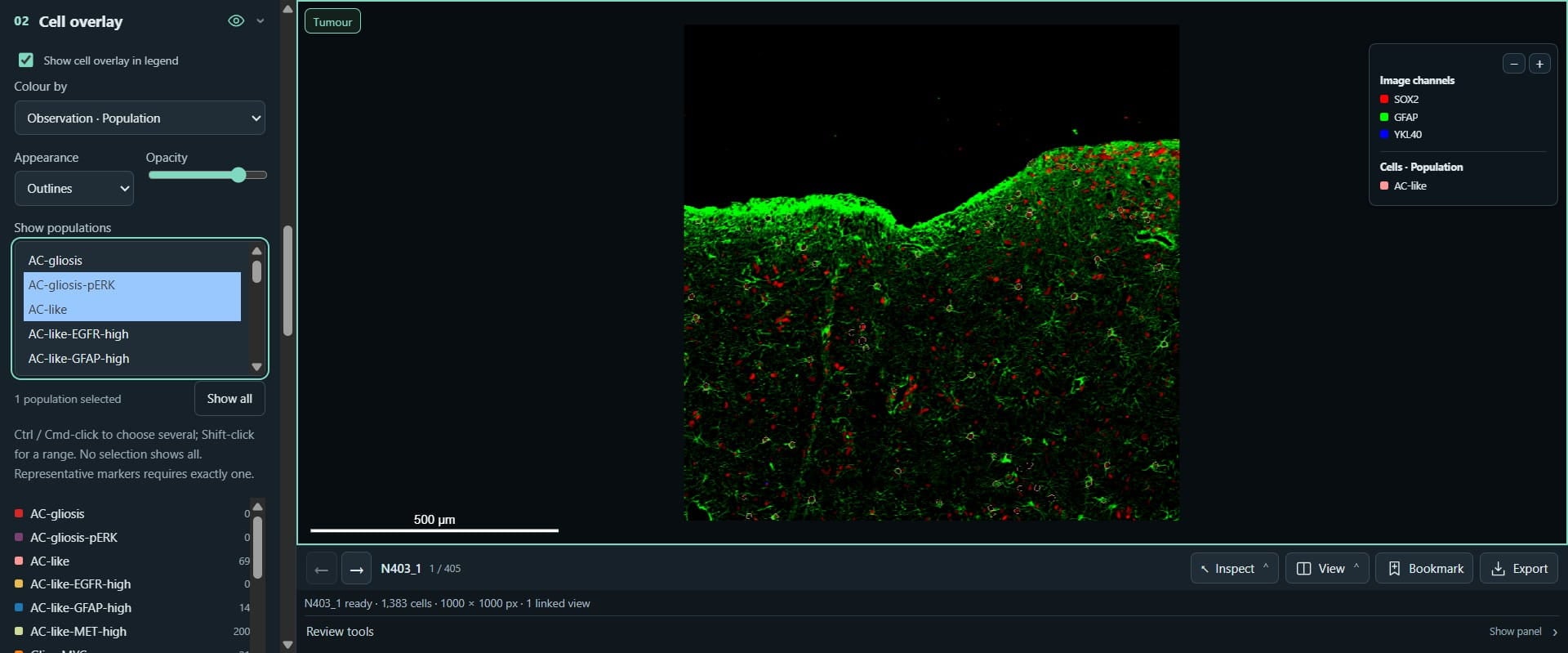1568x653 pixels.
Task: Click the Show all button
Action: click(229, 399)
